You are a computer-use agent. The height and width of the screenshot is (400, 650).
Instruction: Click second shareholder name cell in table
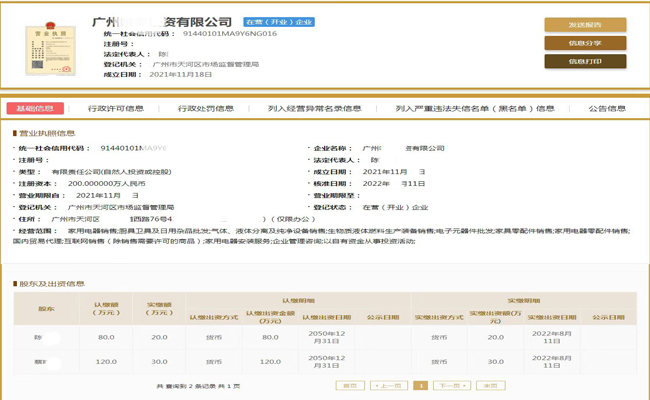pos(46,362)
